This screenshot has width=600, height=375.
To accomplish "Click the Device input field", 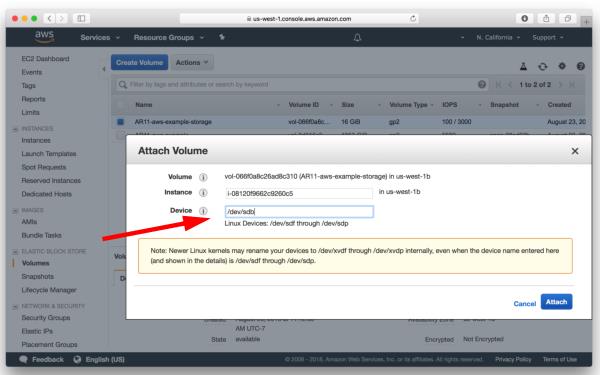I will tap(299, 212).
